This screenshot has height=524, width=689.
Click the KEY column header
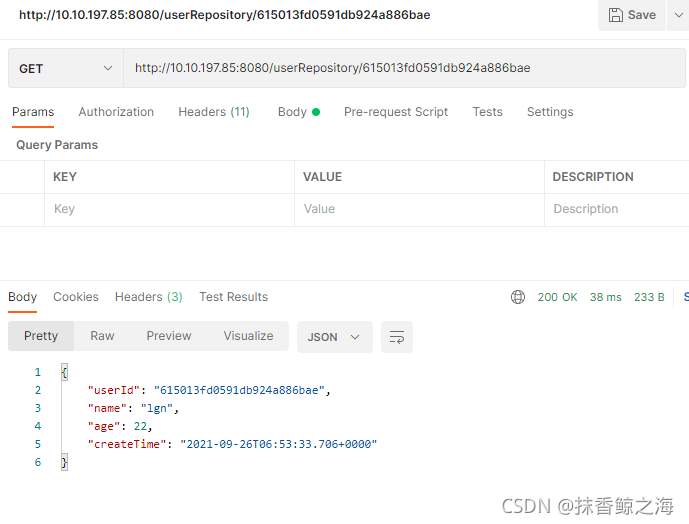[x=65, y=177]
